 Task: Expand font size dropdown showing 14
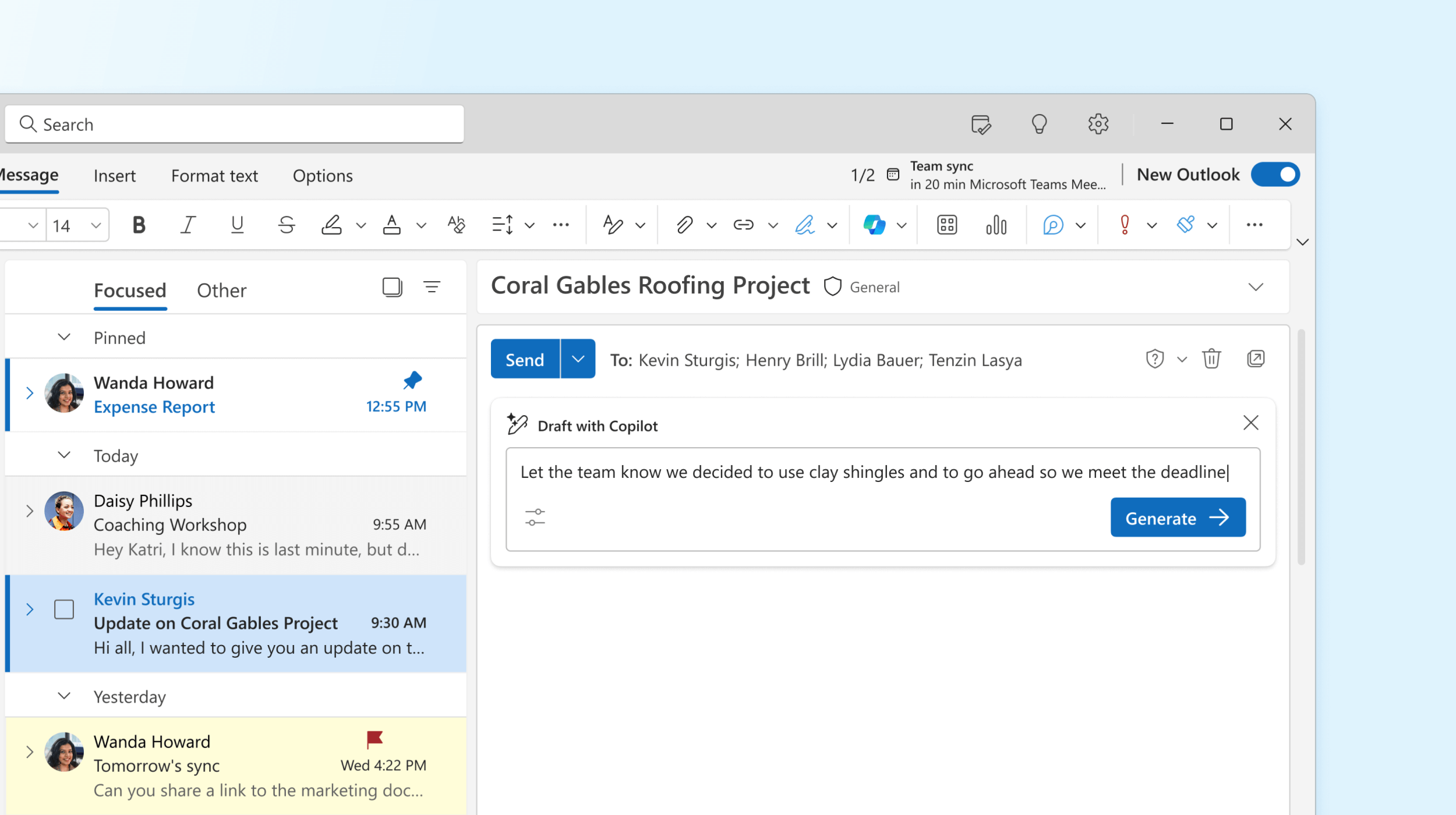(96, 224)
